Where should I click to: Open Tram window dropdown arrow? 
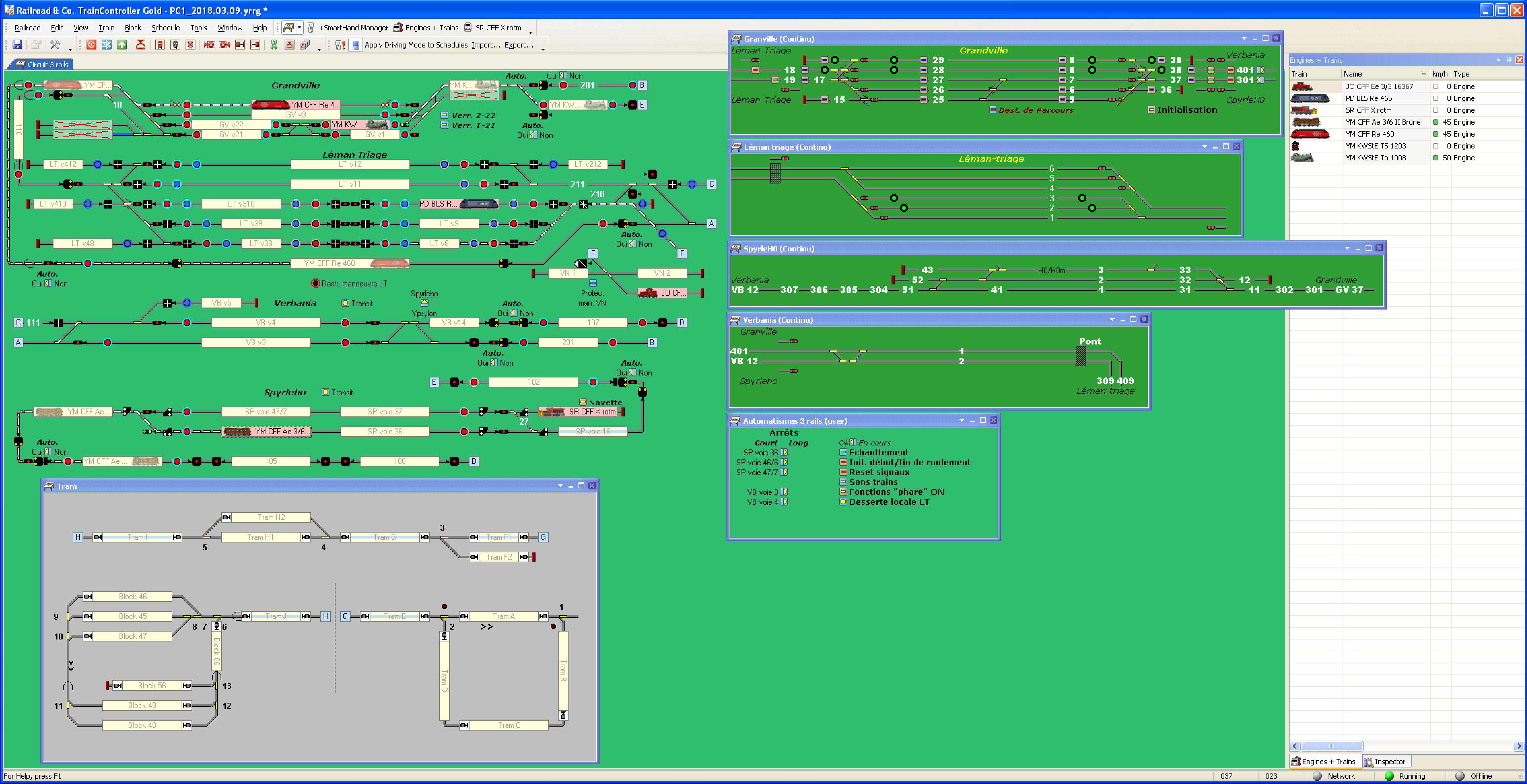[560, 486]
